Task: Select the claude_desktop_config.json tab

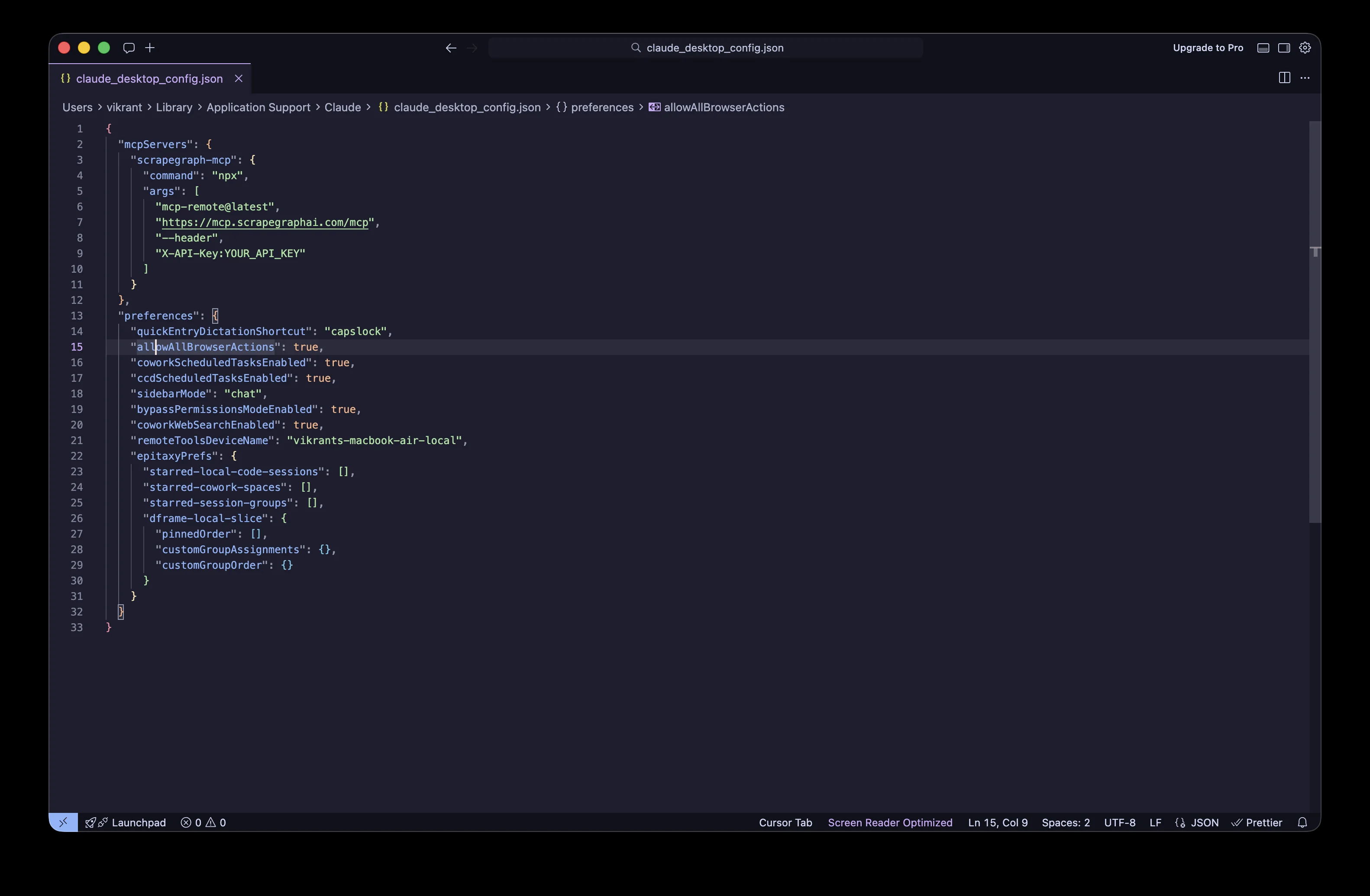Action: point(150,78)
